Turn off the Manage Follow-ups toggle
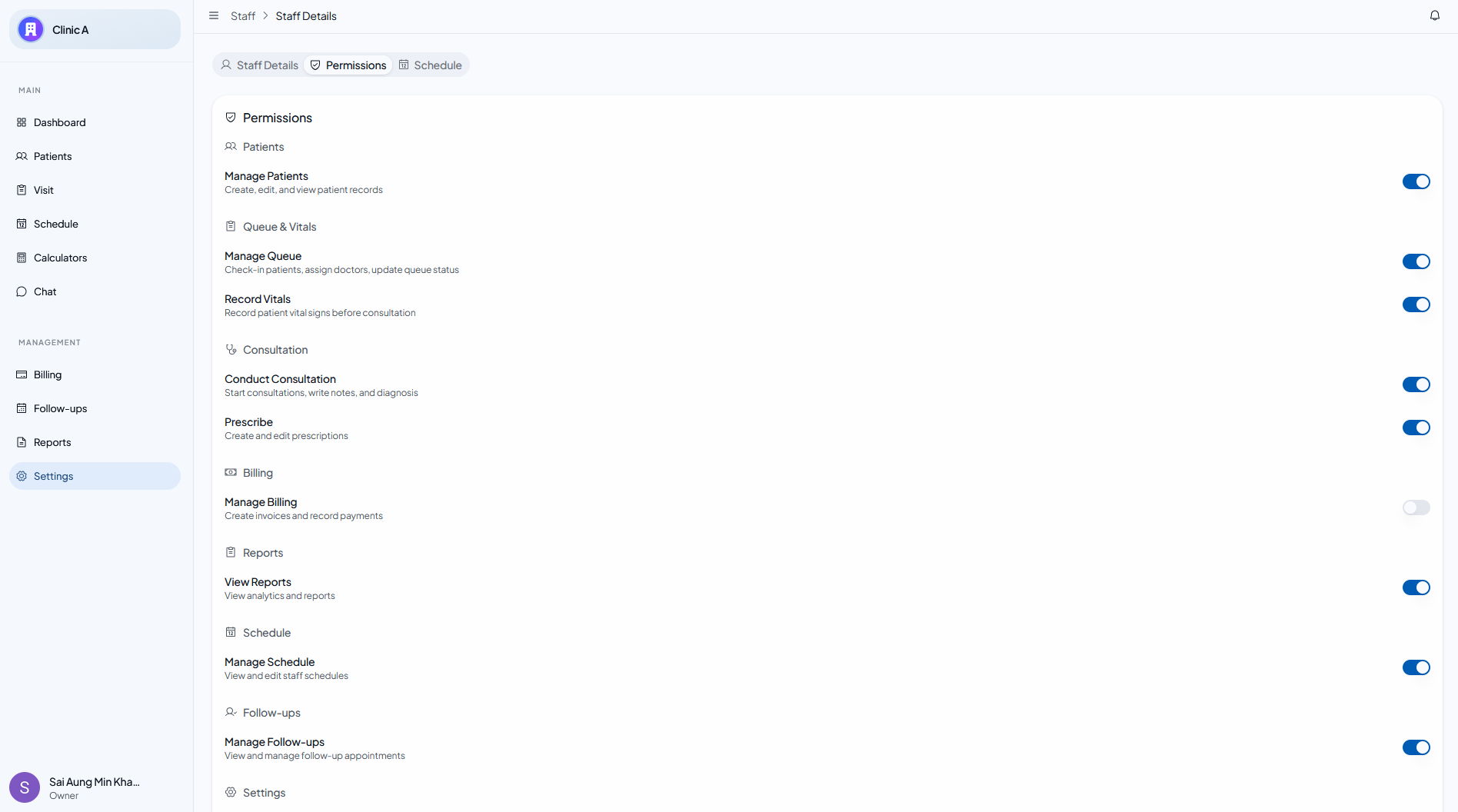Image resolution: width=1458 pixels, height=812 pixels. click(1416, 747)
